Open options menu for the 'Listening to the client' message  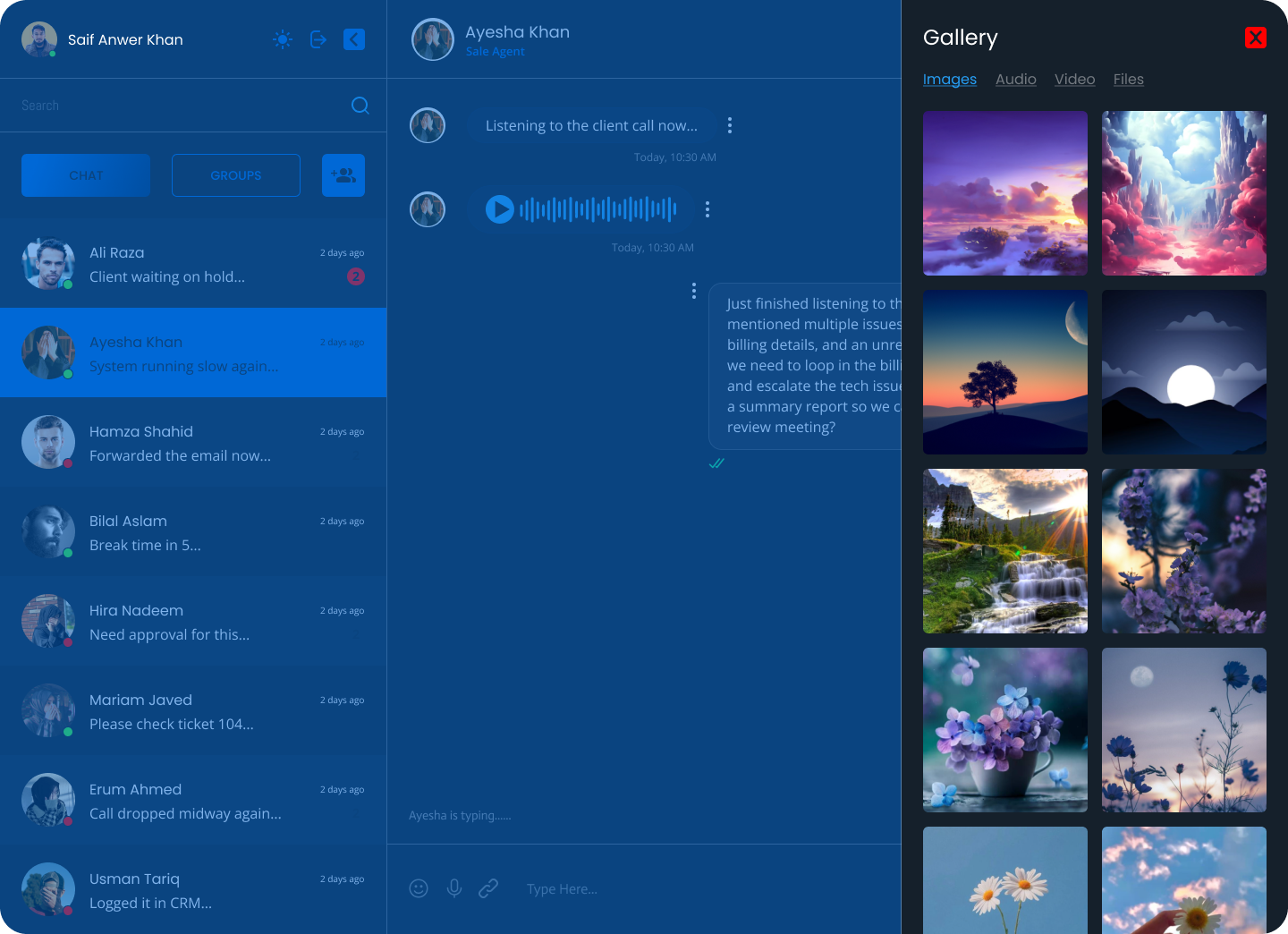(730, 125)
